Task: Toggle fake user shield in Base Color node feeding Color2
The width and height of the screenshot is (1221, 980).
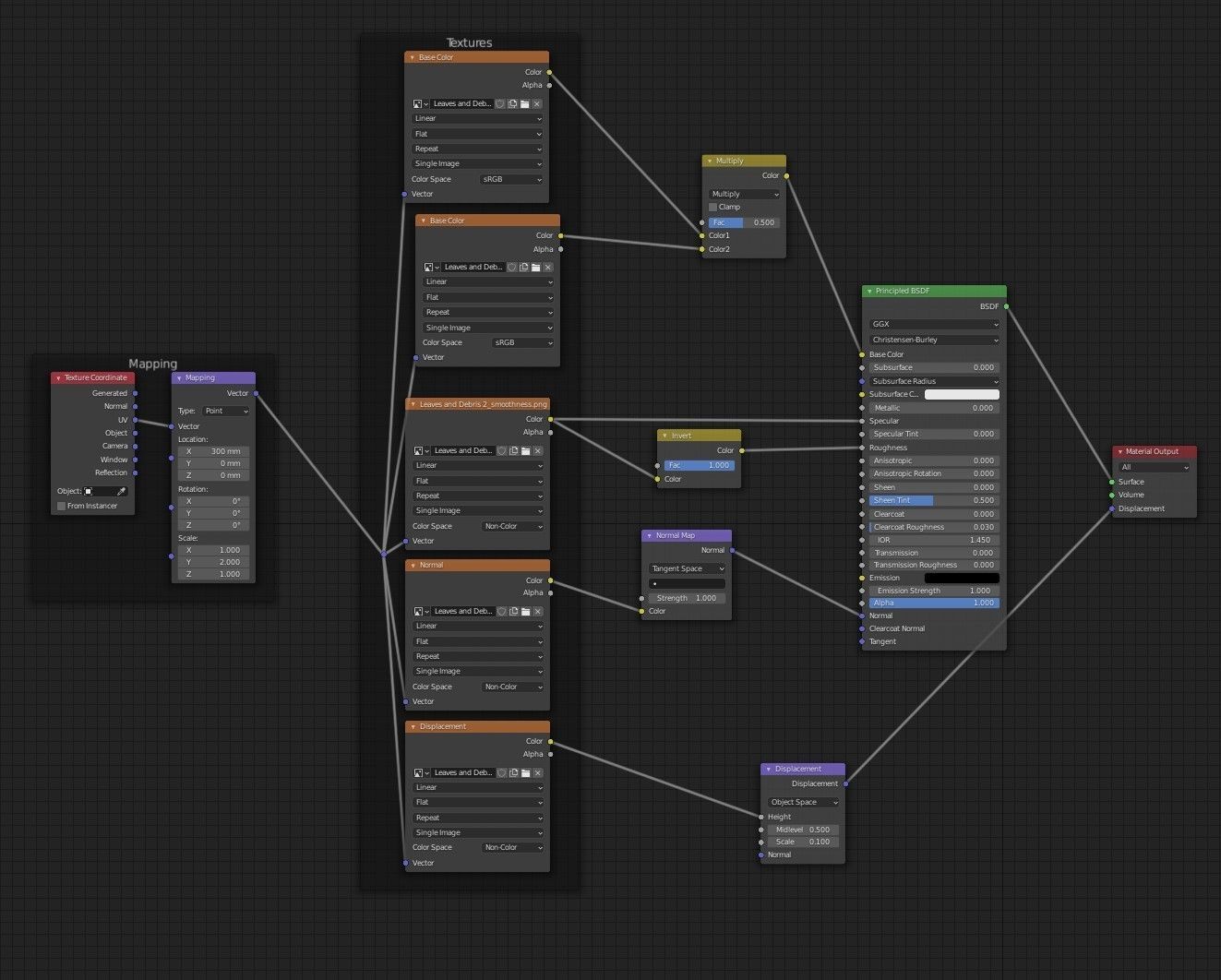Action: (511, 267)
